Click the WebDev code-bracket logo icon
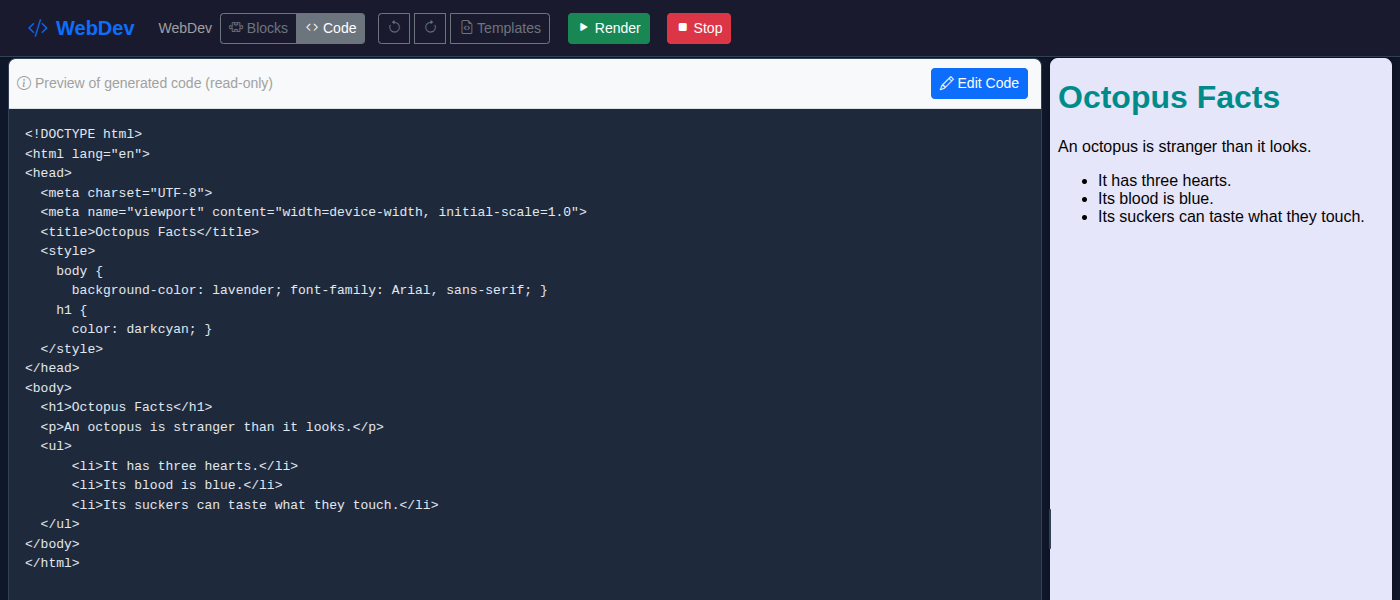The image size is (1400, 600). click(37, 28)
